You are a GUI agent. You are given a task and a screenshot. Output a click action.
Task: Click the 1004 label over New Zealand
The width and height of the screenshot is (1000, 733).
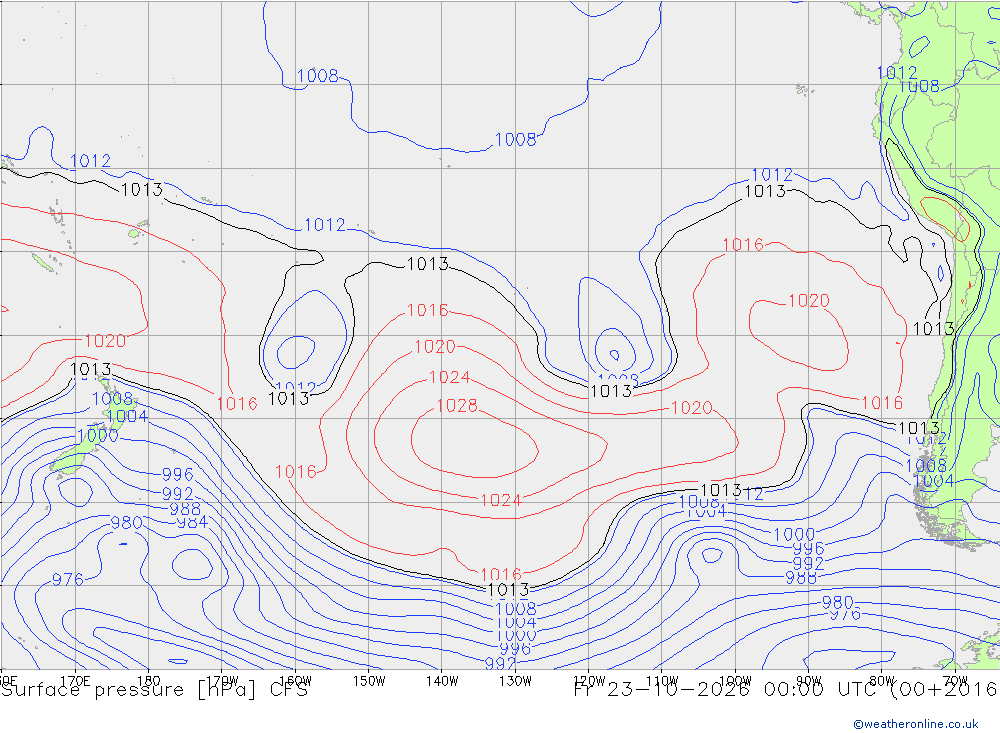(x=127, y=417)
